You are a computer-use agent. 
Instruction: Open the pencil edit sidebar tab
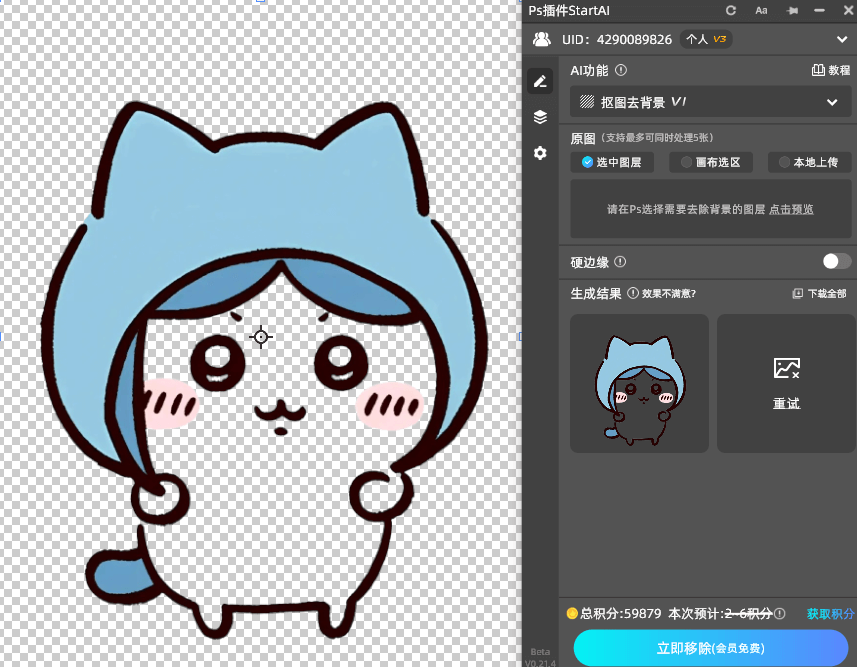tap(540, 82)
